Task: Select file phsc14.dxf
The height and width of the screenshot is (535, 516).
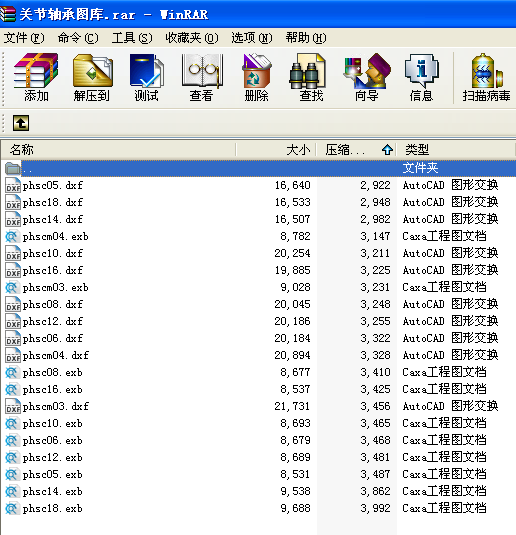Action: pos(53,219)
